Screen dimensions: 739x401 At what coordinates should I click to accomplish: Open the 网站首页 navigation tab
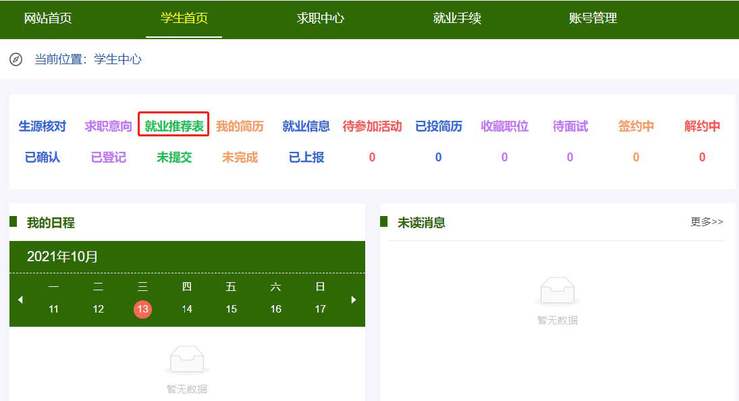click(48, 18)
